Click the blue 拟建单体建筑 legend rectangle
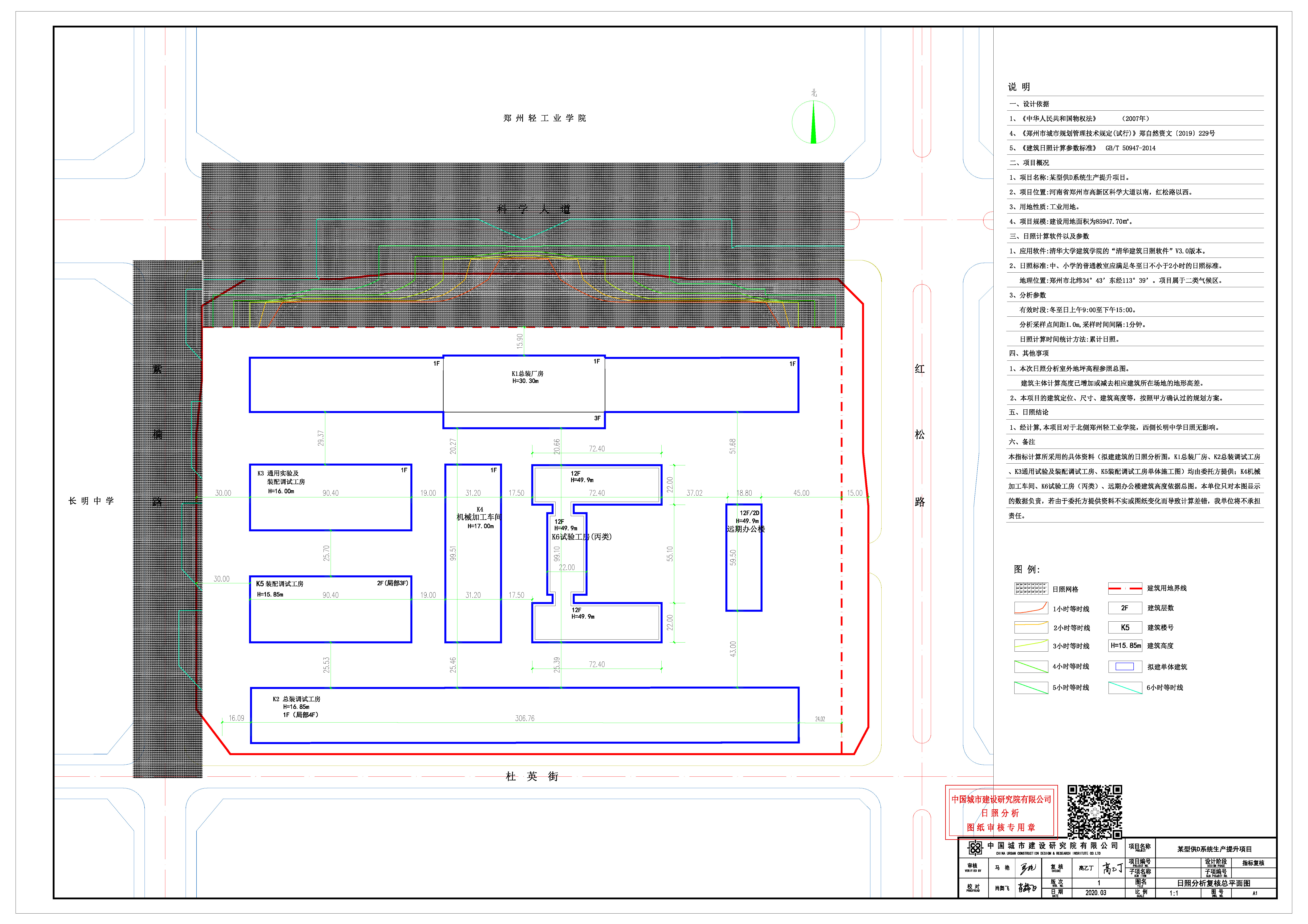 1125,666
